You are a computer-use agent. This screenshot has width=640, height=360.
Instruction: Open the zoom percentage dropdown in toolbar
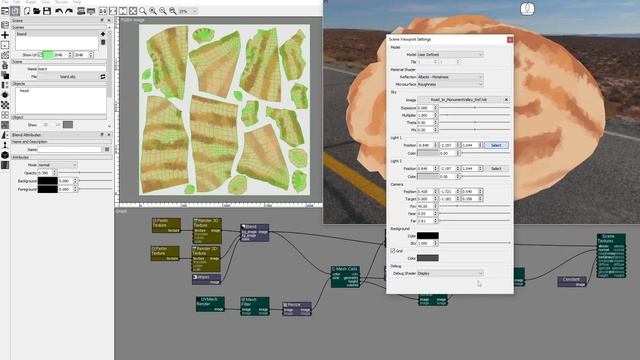pos(188,11)
